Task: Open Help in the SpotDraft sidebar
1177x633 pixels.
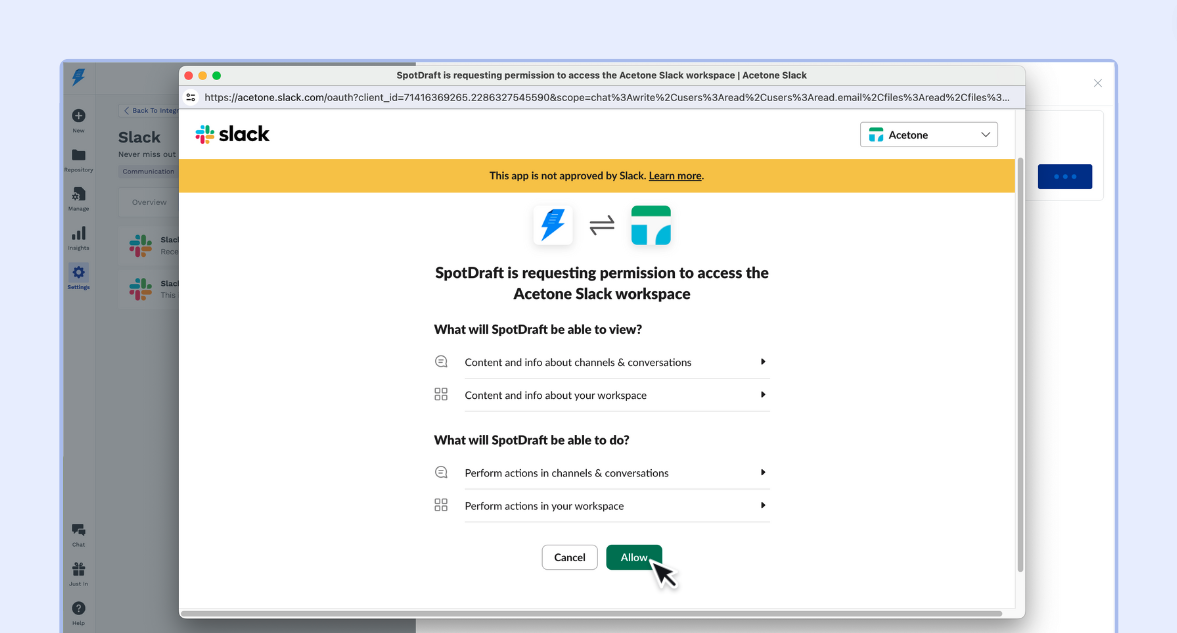Action: [78, 613]
